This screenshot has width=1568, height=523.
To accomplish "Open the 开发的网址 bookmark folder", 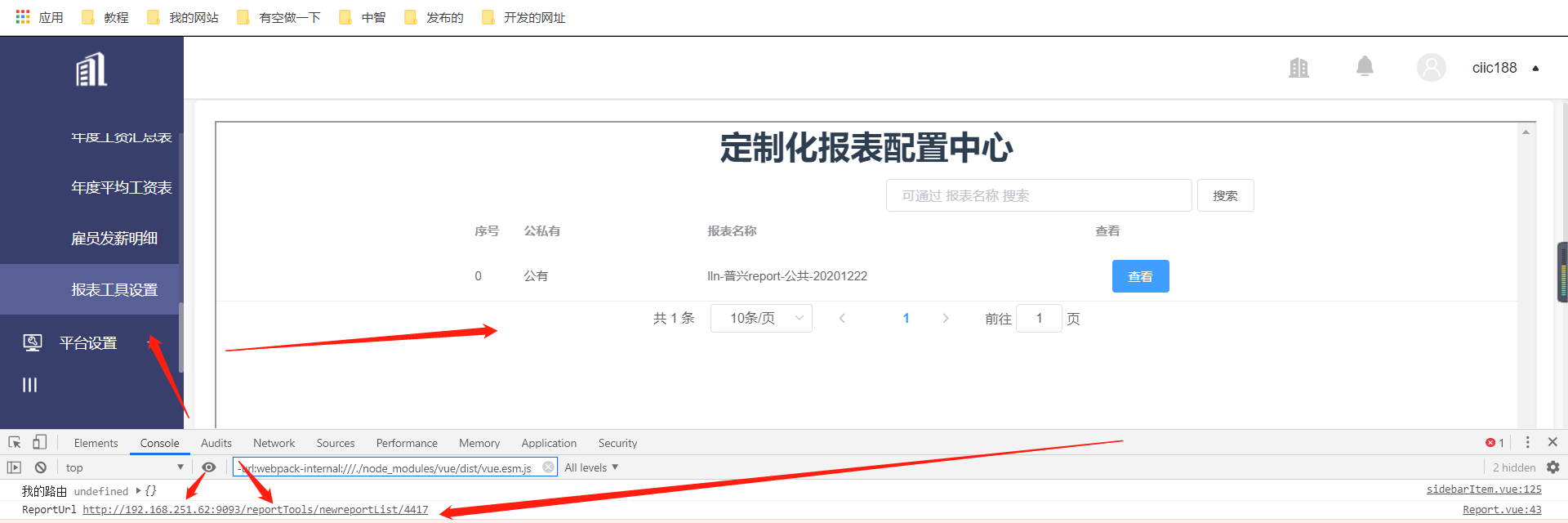I will point(523,17).
